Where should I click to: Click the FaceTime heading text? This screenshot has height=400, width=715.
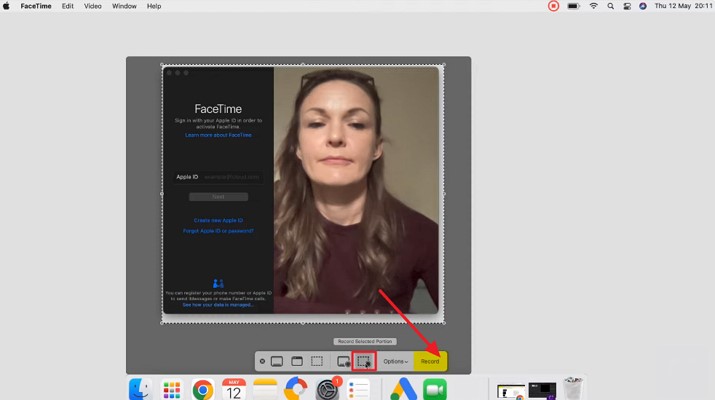point(218,109)
